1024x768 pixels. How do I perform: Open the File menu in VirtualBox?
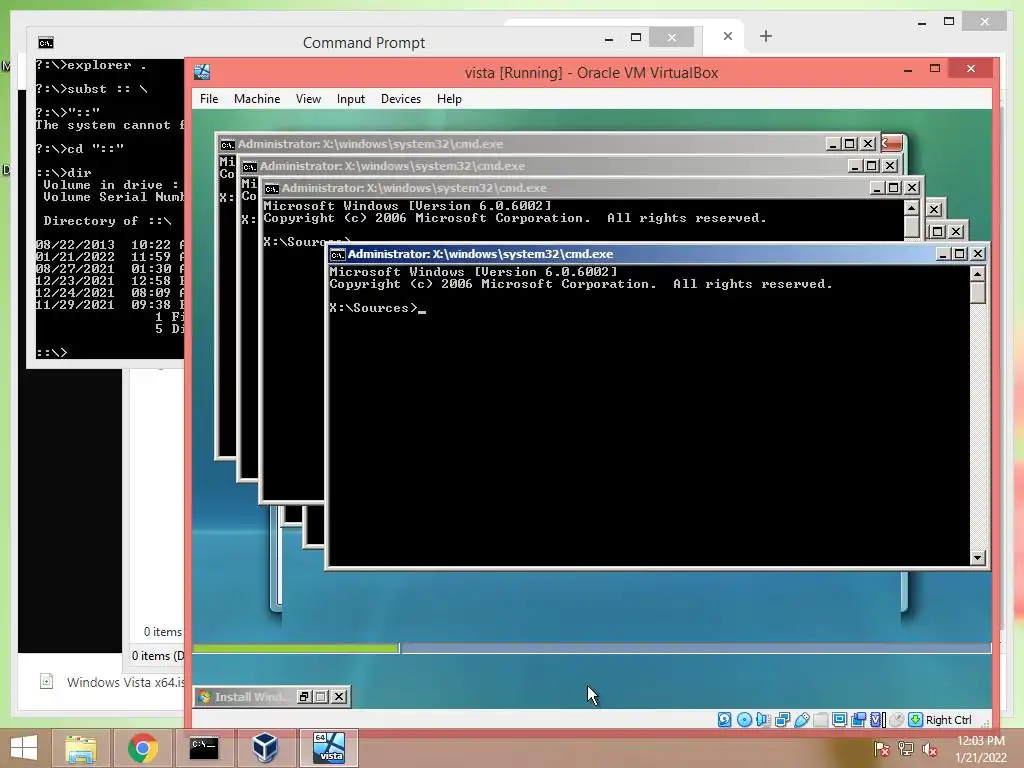click(x=209, y=99)
